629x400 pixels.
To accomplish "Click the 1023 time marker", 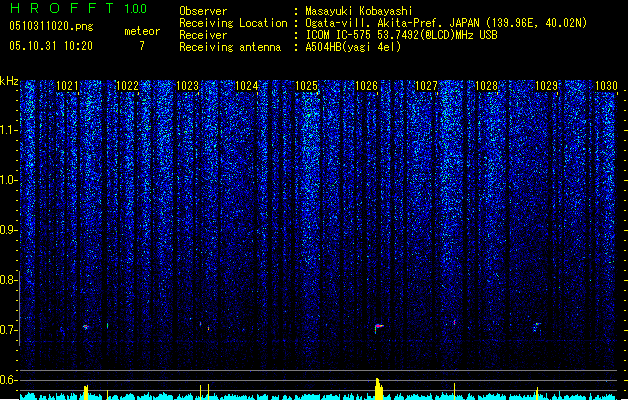I will coord(187,86).
